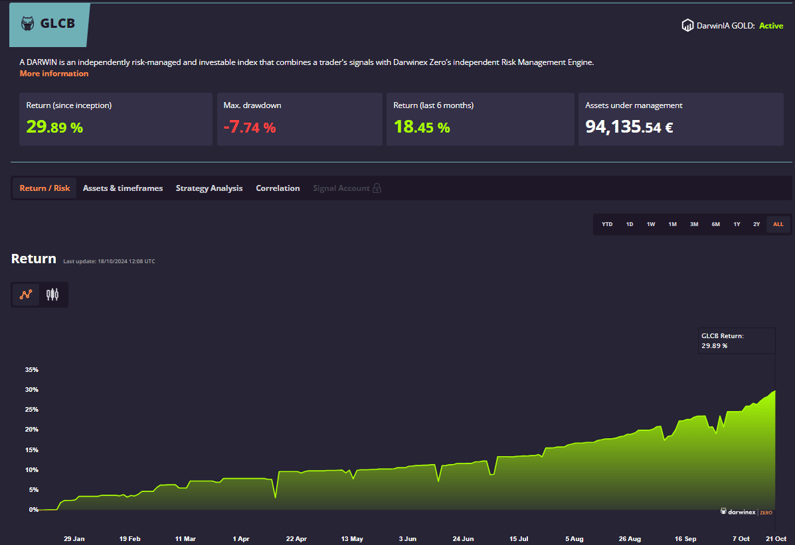795x545 pixels.
Task: Switch to candlestick chart view
Action: 52,294
